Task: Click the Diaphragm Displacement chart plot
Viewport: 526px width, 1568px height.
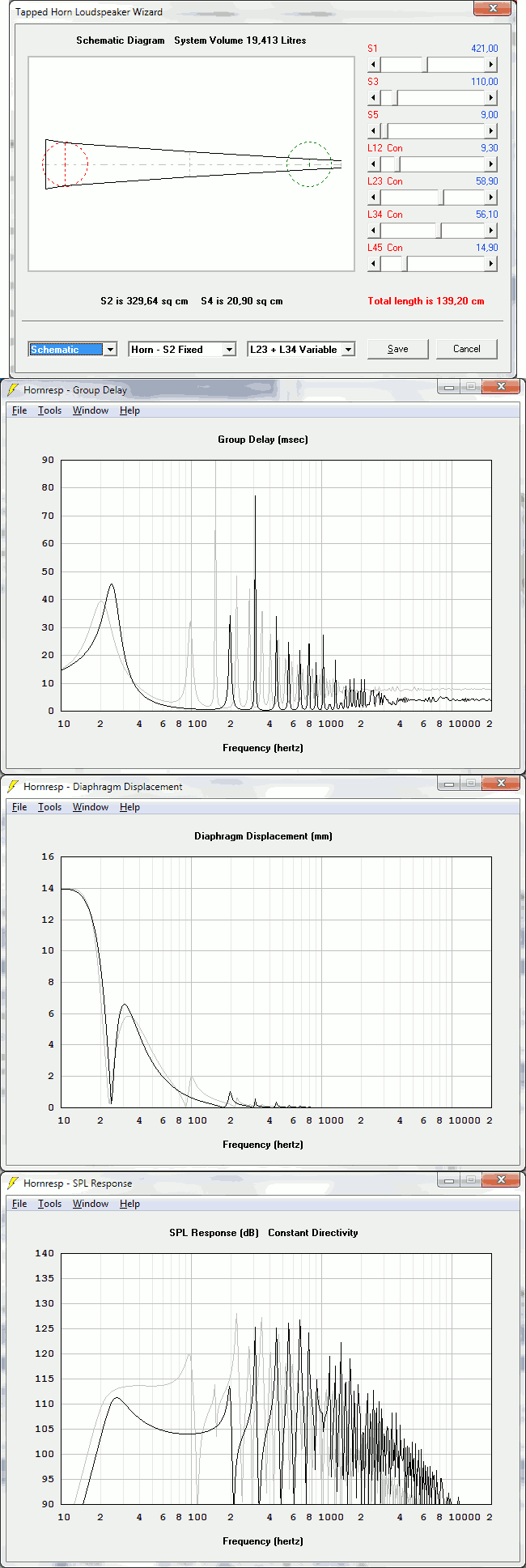Action: [x=276, y=982]
